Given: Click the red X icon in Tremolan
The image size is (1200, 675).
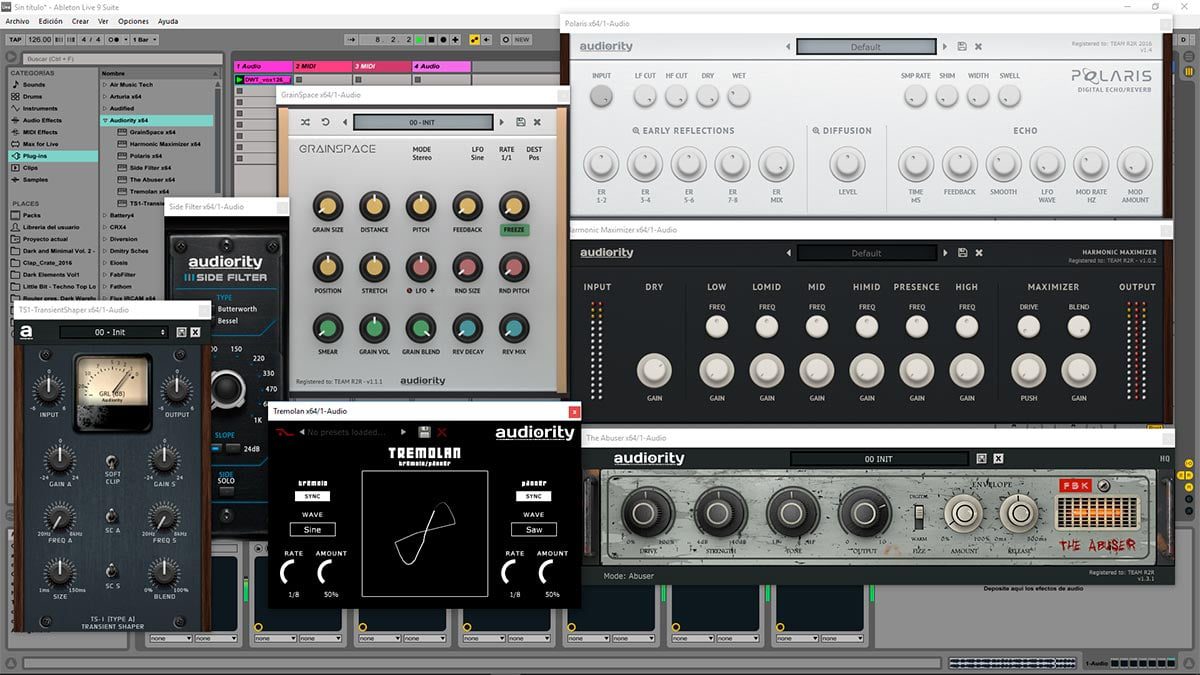Looking at the screenshot, I should point(442,432).
